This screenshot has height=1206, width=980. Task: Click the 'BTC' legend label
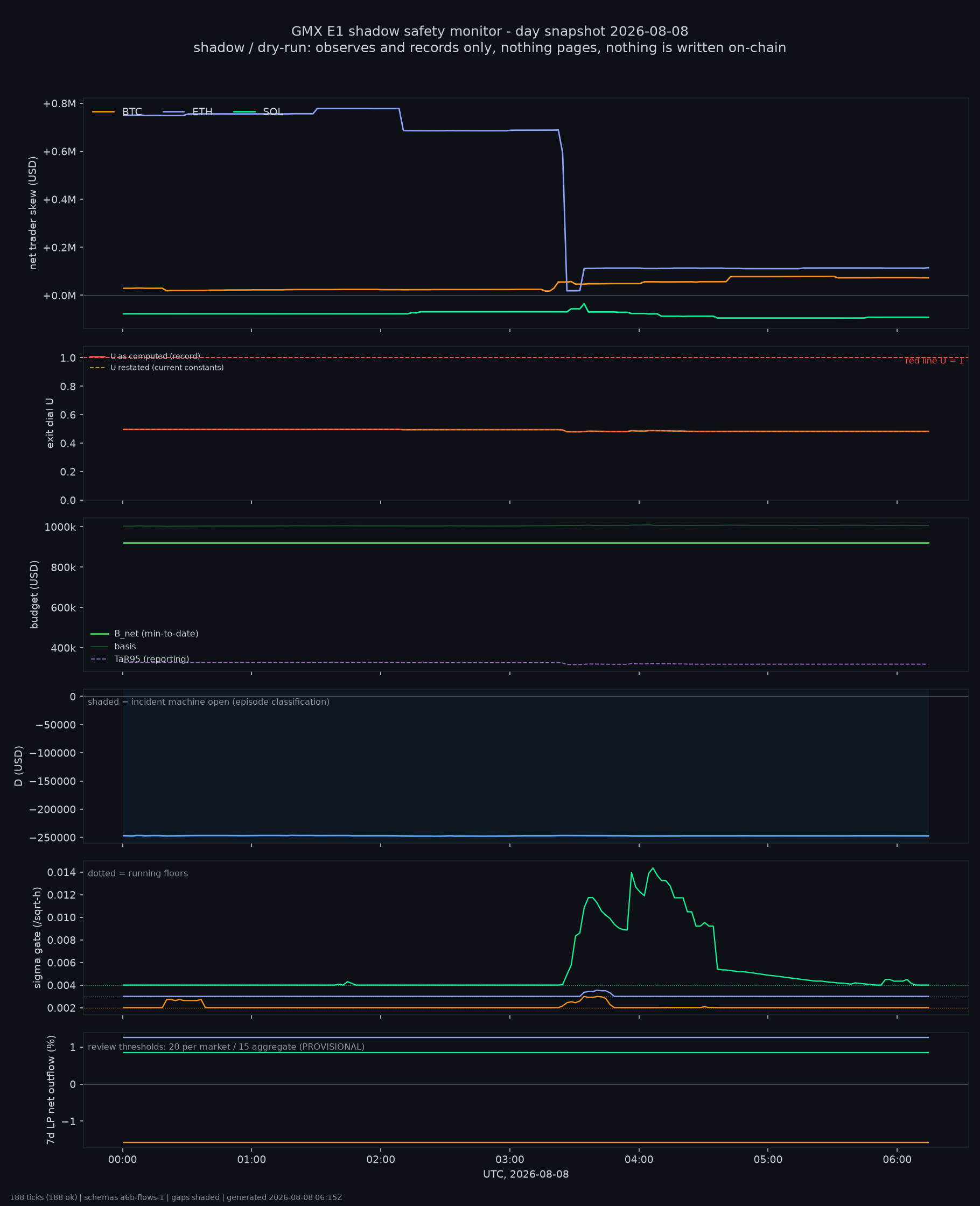pyautogui.click(x=131, y=112)
